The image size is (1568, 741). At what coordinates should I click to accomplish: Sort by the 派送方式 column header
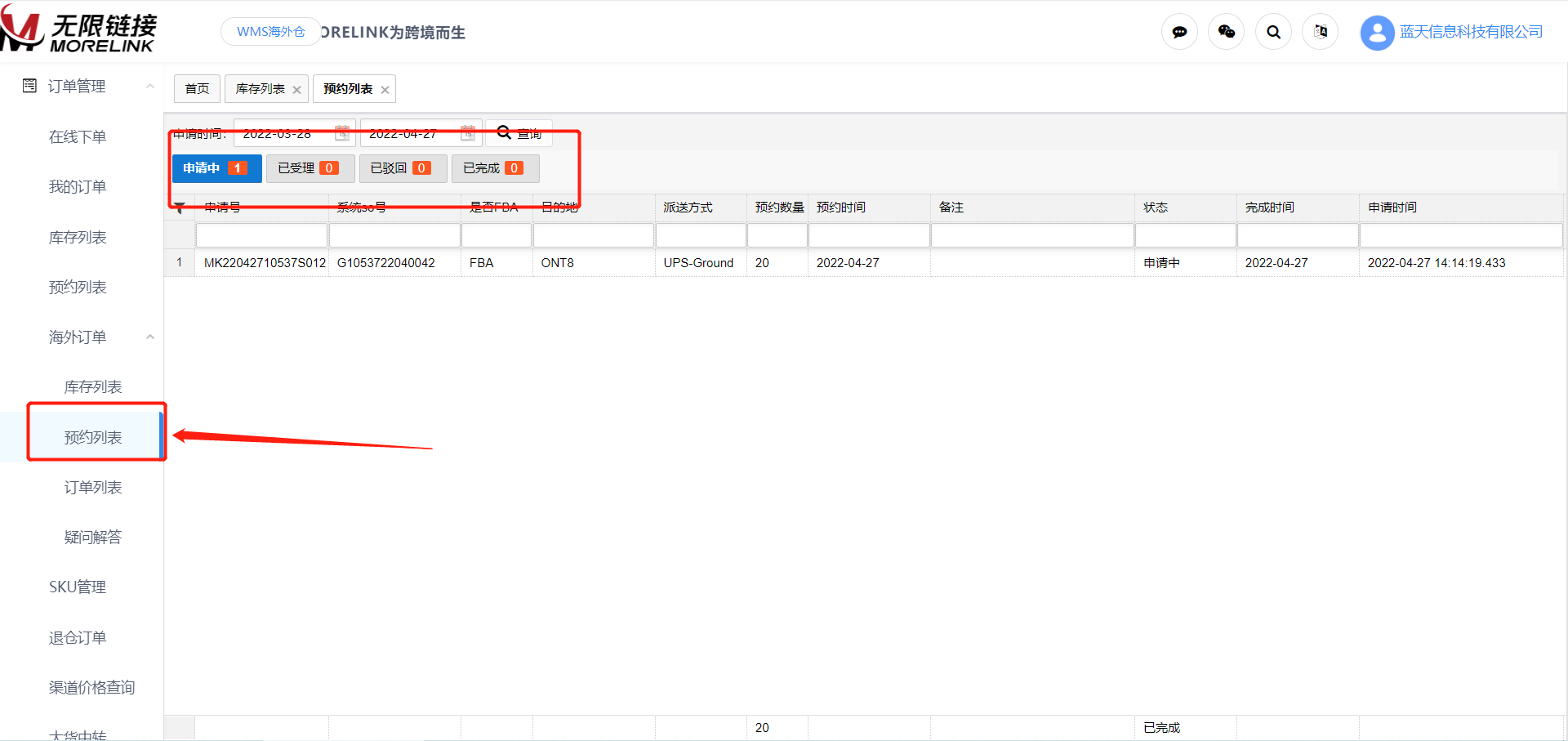coord(701,208)
